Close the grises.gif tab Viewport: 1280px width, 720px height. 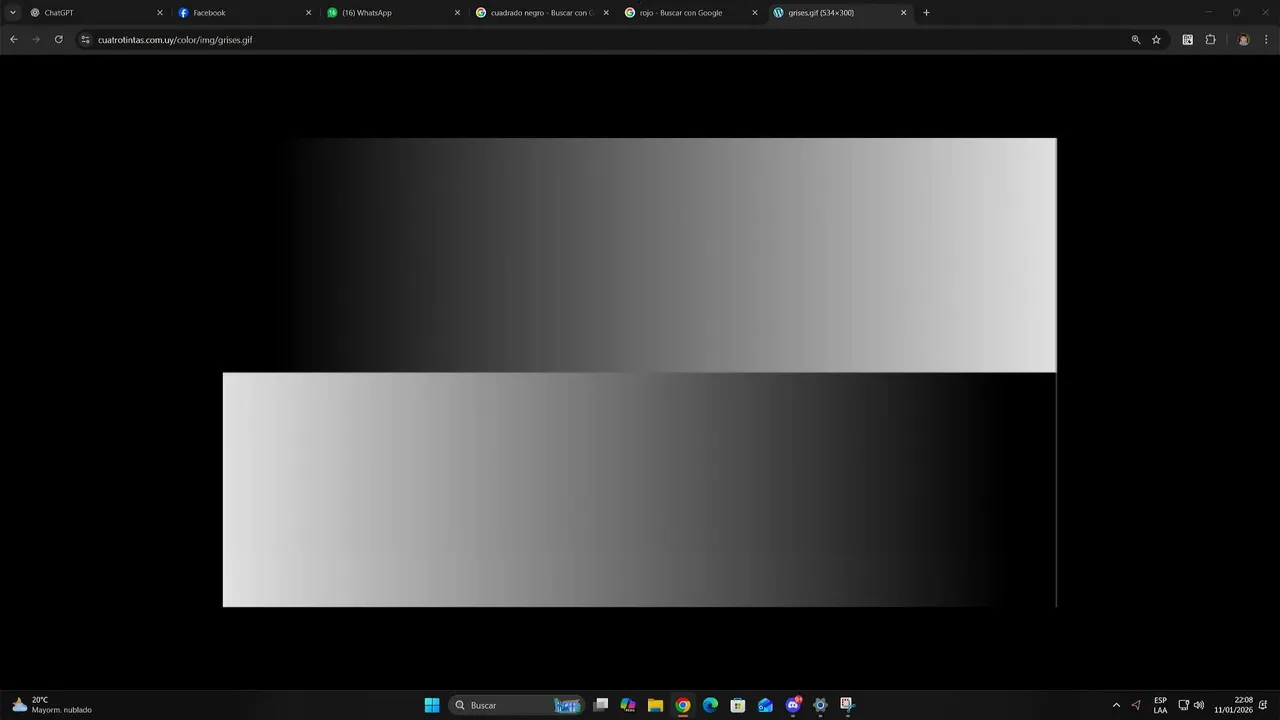coord(904,13)
